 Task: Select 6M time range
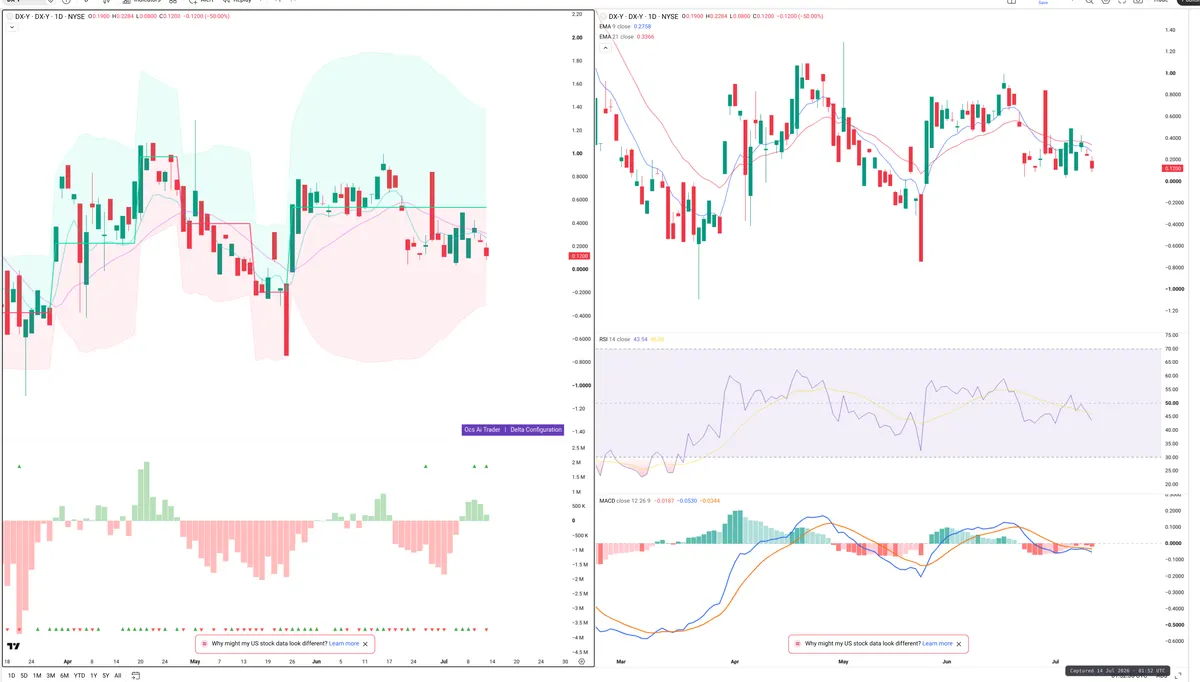(66, 676)
